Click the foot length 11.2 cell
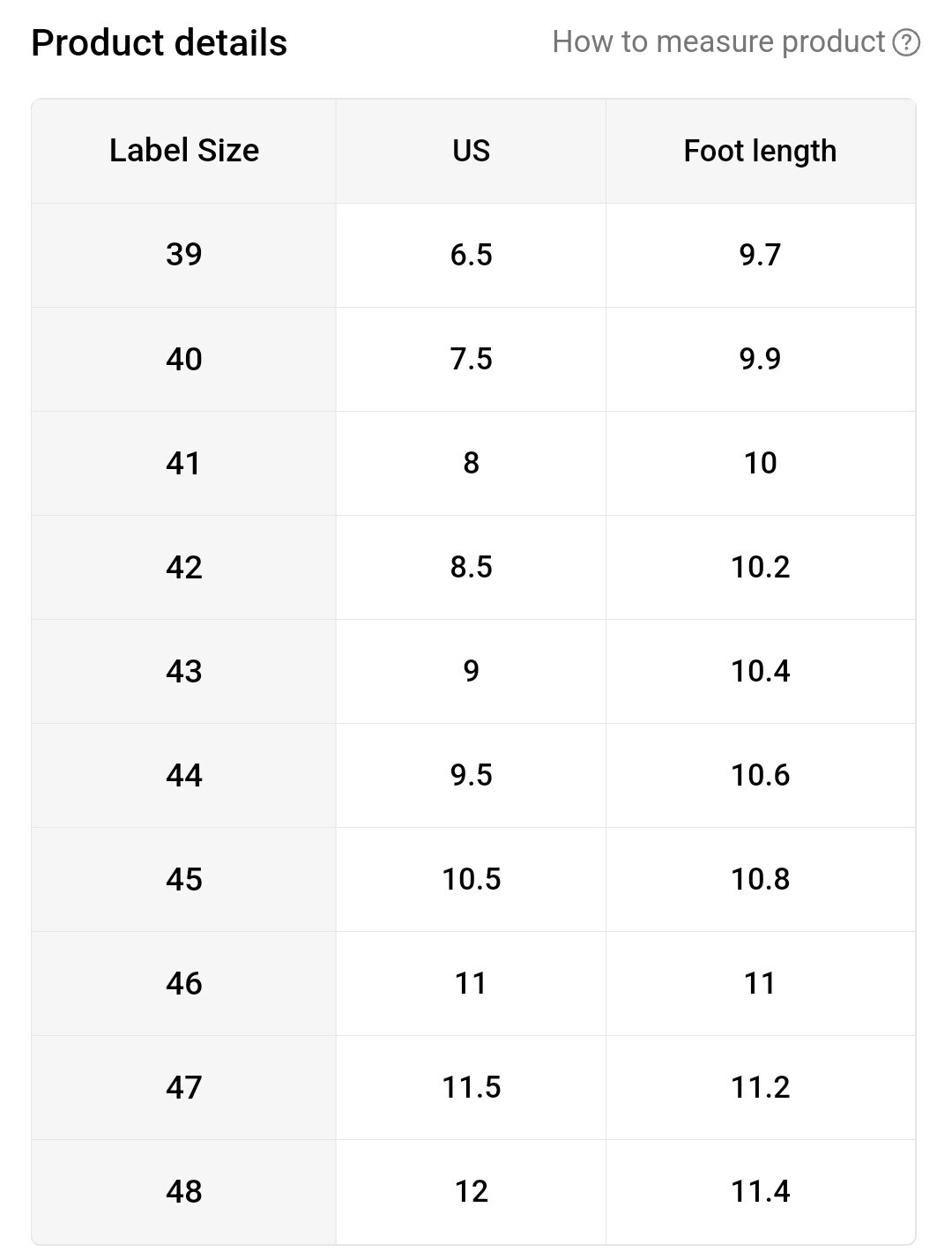This screenshot has width=952, height=1252. (x=761, y=1087)
